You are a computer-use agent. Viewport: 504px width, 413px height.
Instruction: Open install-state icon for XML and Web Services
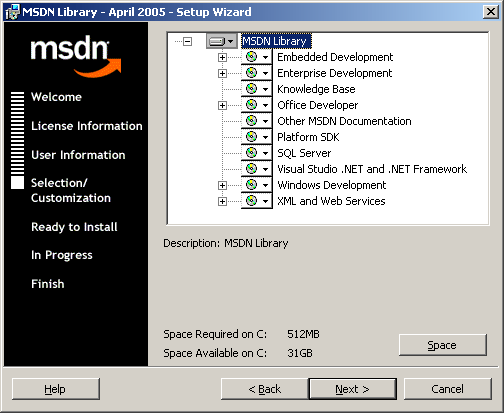click(x=257, y=201)
